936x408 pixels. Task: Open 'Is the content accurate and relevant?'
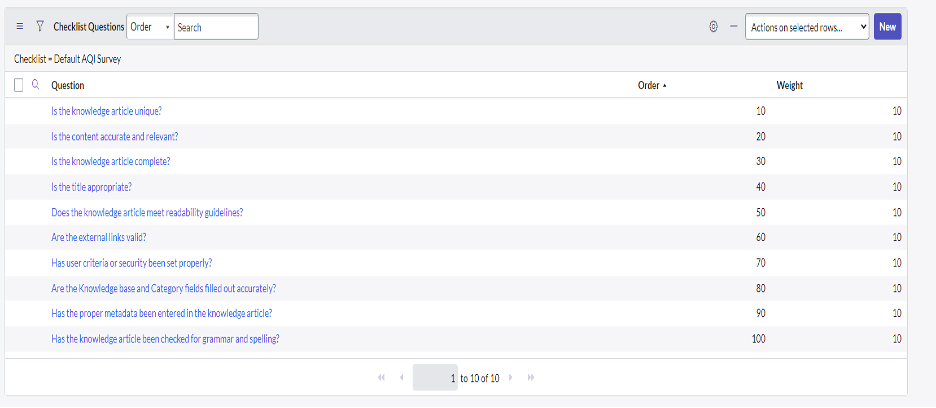coord(115,136)
